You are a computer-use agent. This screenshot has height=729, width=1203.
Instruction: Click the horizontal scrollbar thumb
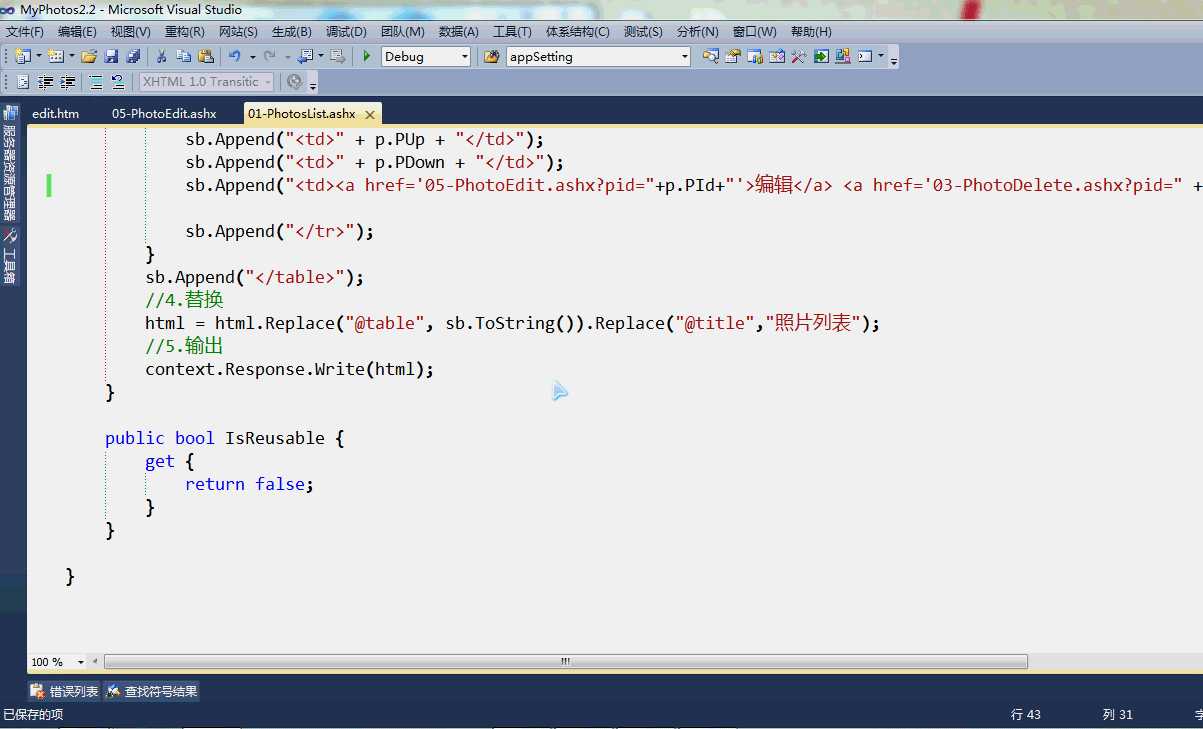pyautogui.click(x=565, y=662)
